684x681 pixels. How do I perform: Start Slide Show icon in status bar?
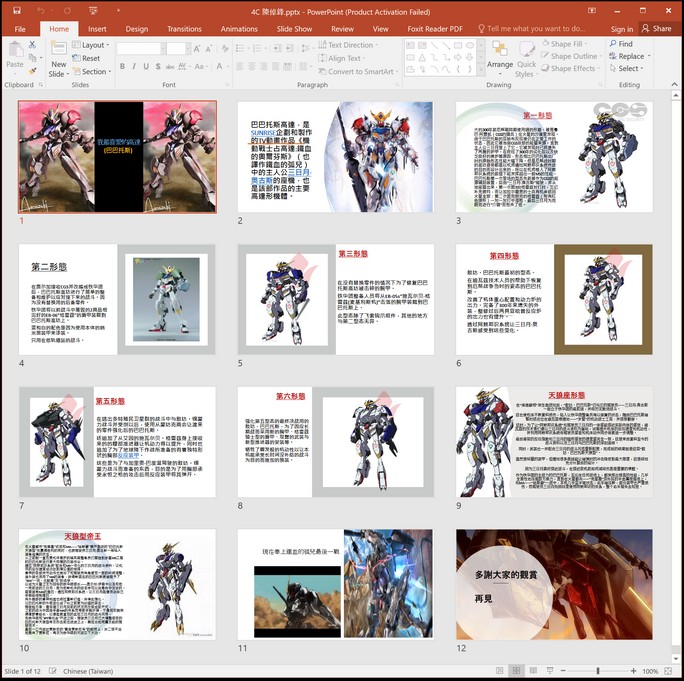pyautogui.click(x=550, y=671)
